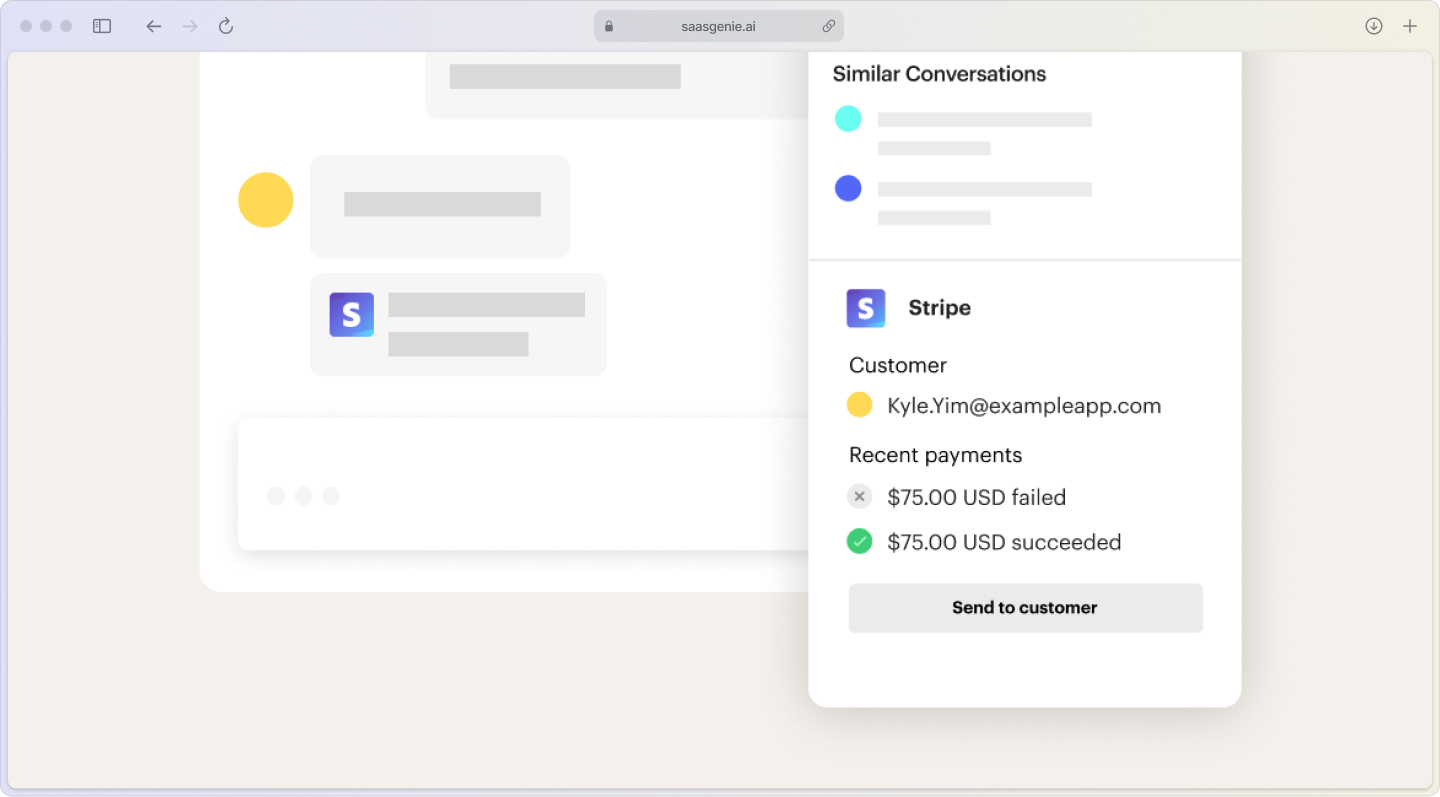Click the padlock icon in the address bar
Viewport: 1440px width, 797px height.
click(608, 26)
